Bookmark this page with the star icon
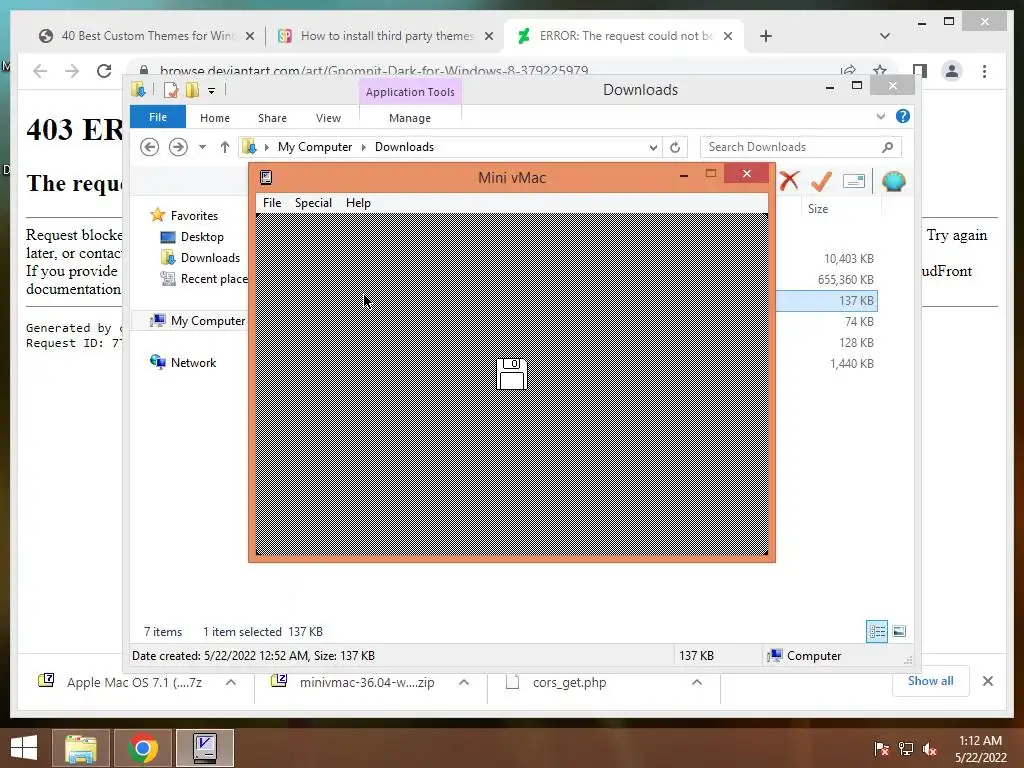Screen dimensions: 1024x768 880,70
